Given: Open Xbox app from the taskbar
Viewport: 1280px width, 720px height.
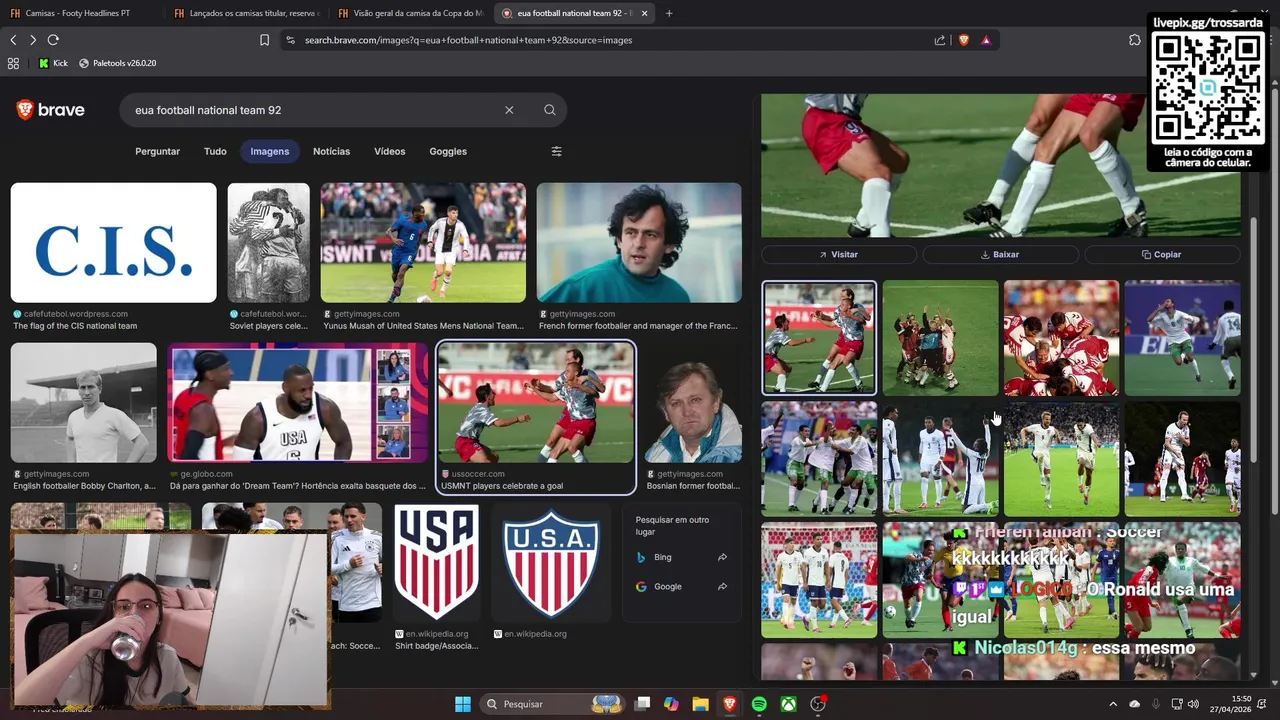Looking at the screenshot, I should tap(789, 704).
